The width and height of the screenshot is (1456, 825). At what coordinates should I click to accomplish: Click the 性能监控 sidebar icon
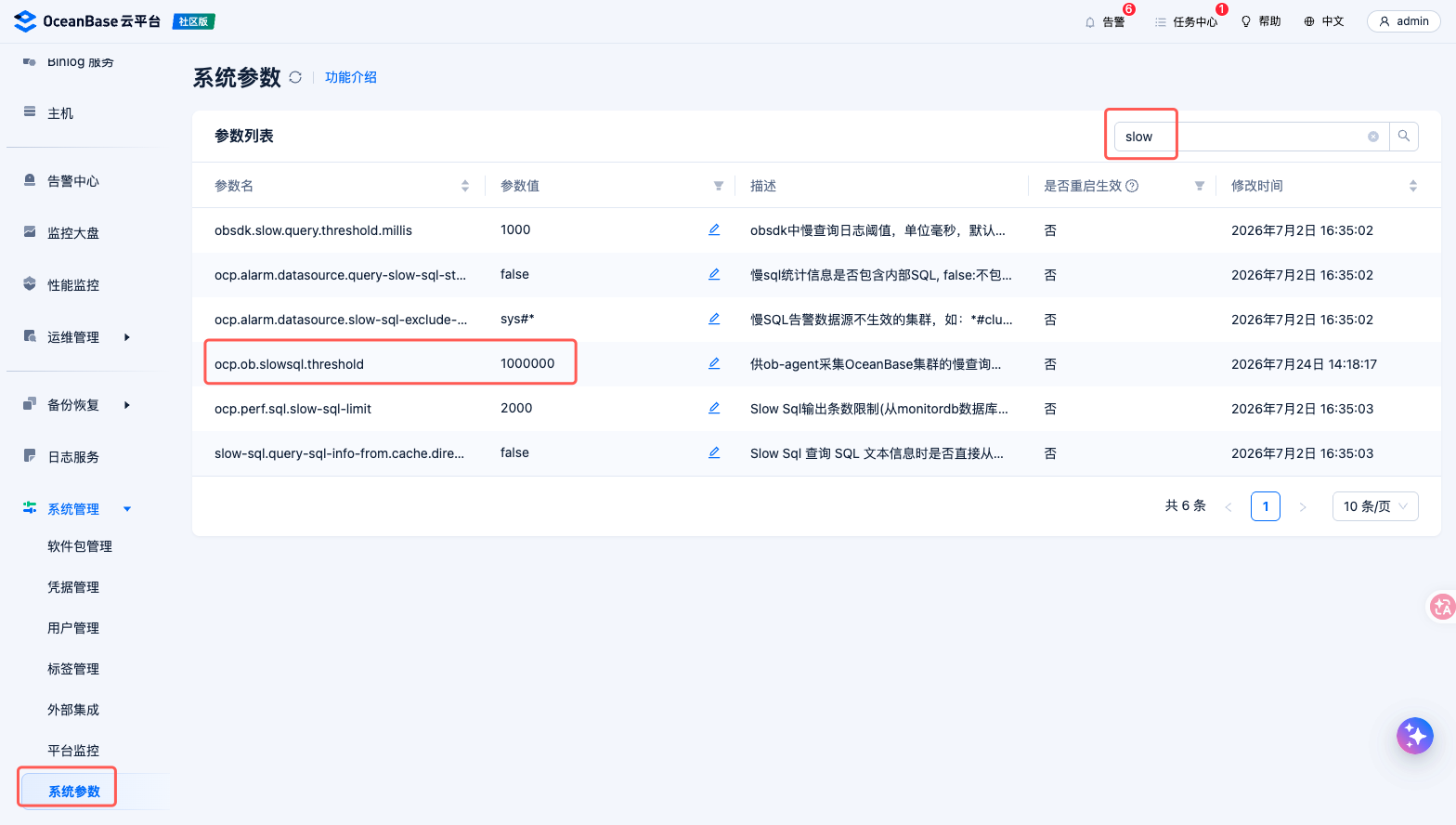(x=30, y=284)
